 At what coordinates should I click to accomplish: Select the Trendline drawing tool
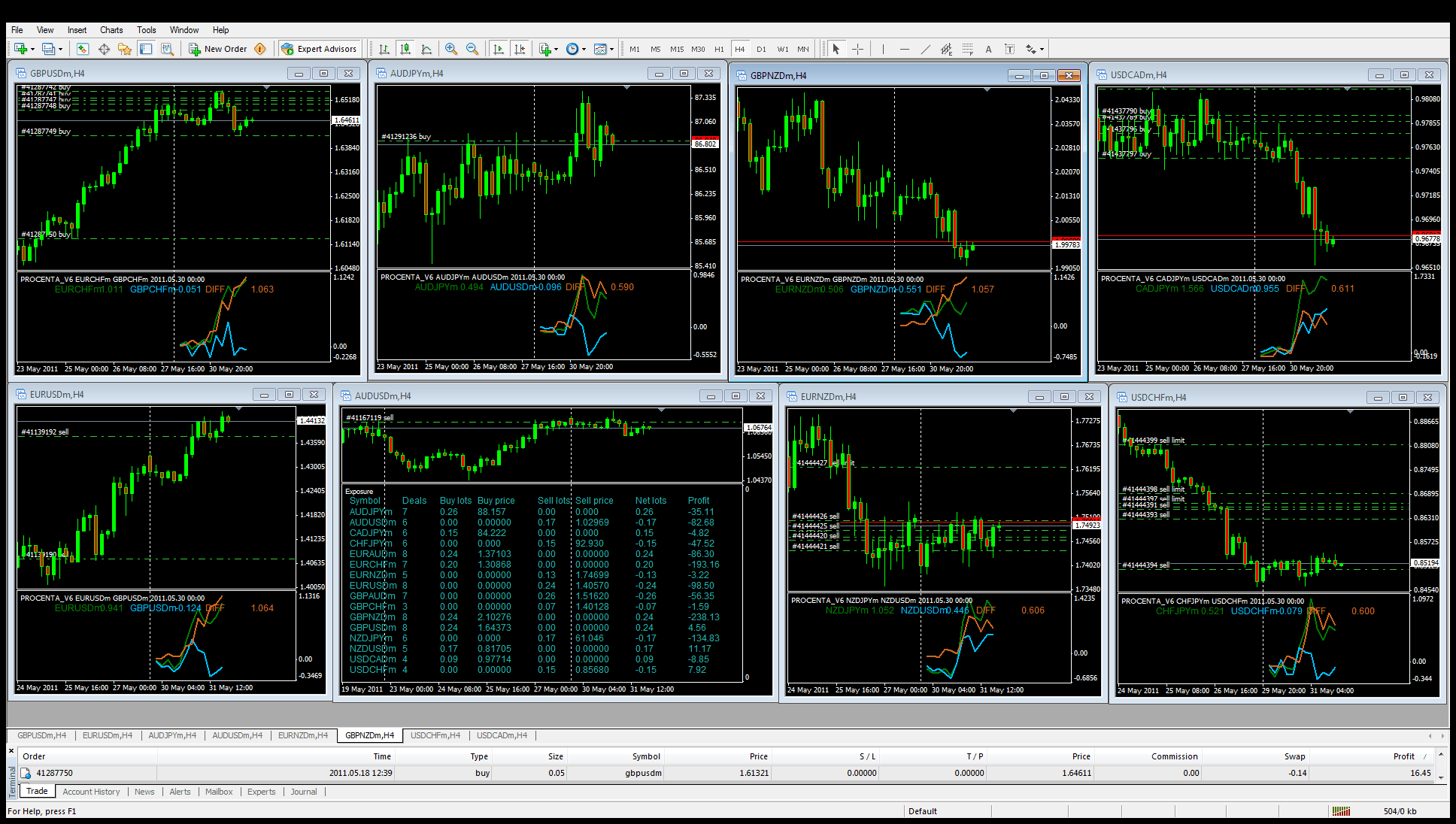click(x=925, y=49)
